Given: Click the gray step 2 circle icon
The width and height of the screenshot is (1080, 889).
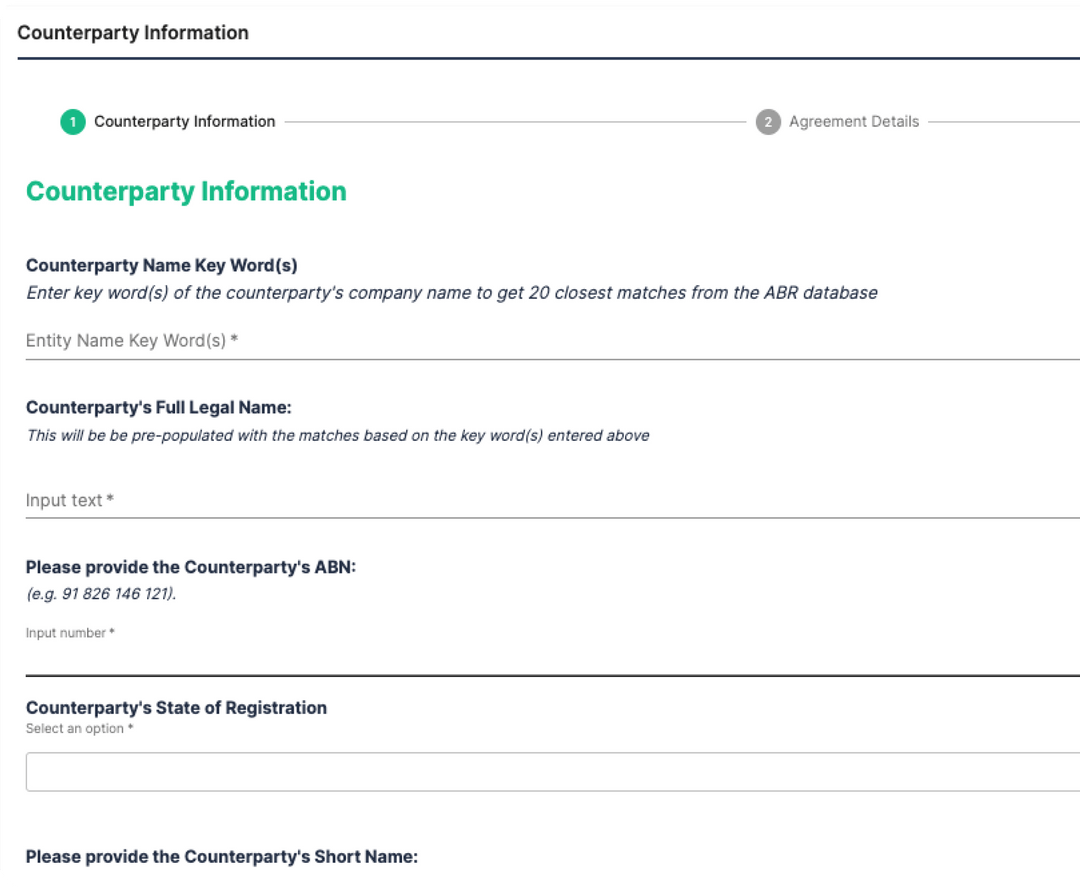Looking at the screenshot, I should pos(768,122).
